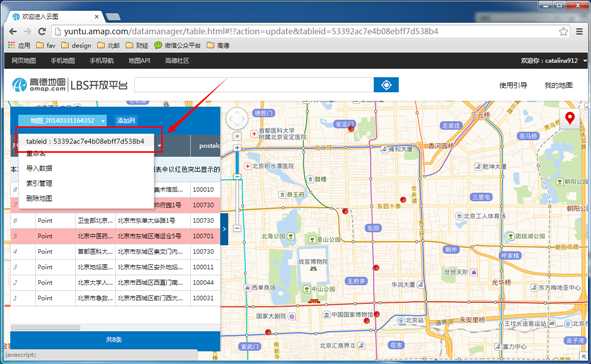Viewport: 591px width, 364px height.
Task: Open the design bookmarks folder
Action: click(76, 45)
